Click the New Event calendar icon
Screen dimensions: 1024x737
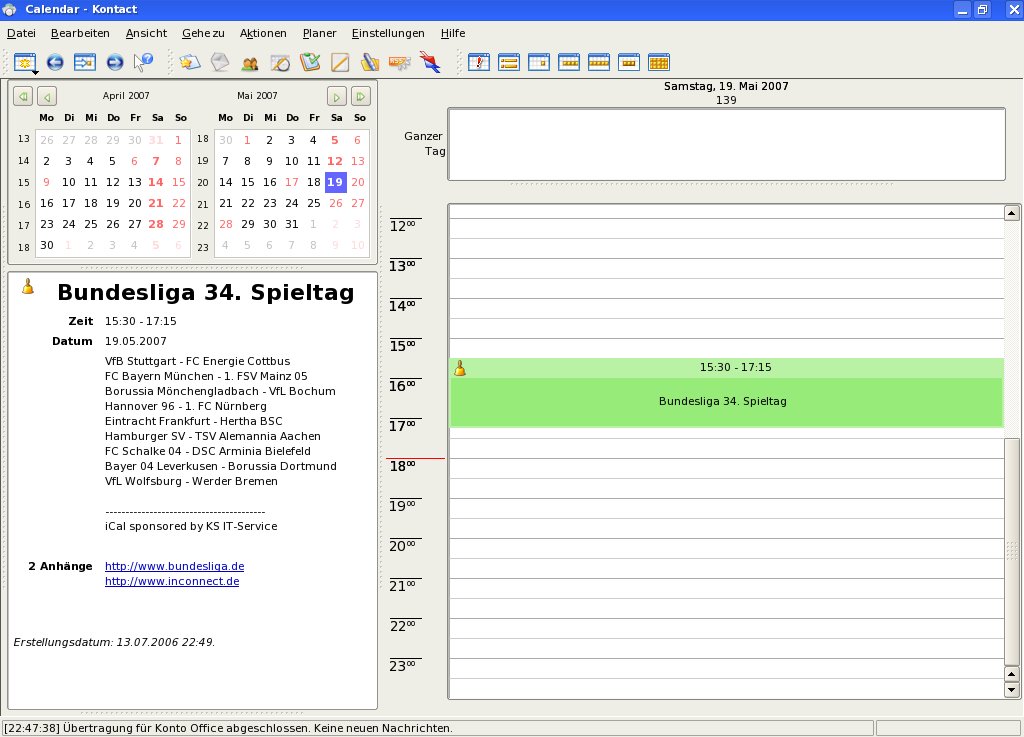click(x=25, y=63)
